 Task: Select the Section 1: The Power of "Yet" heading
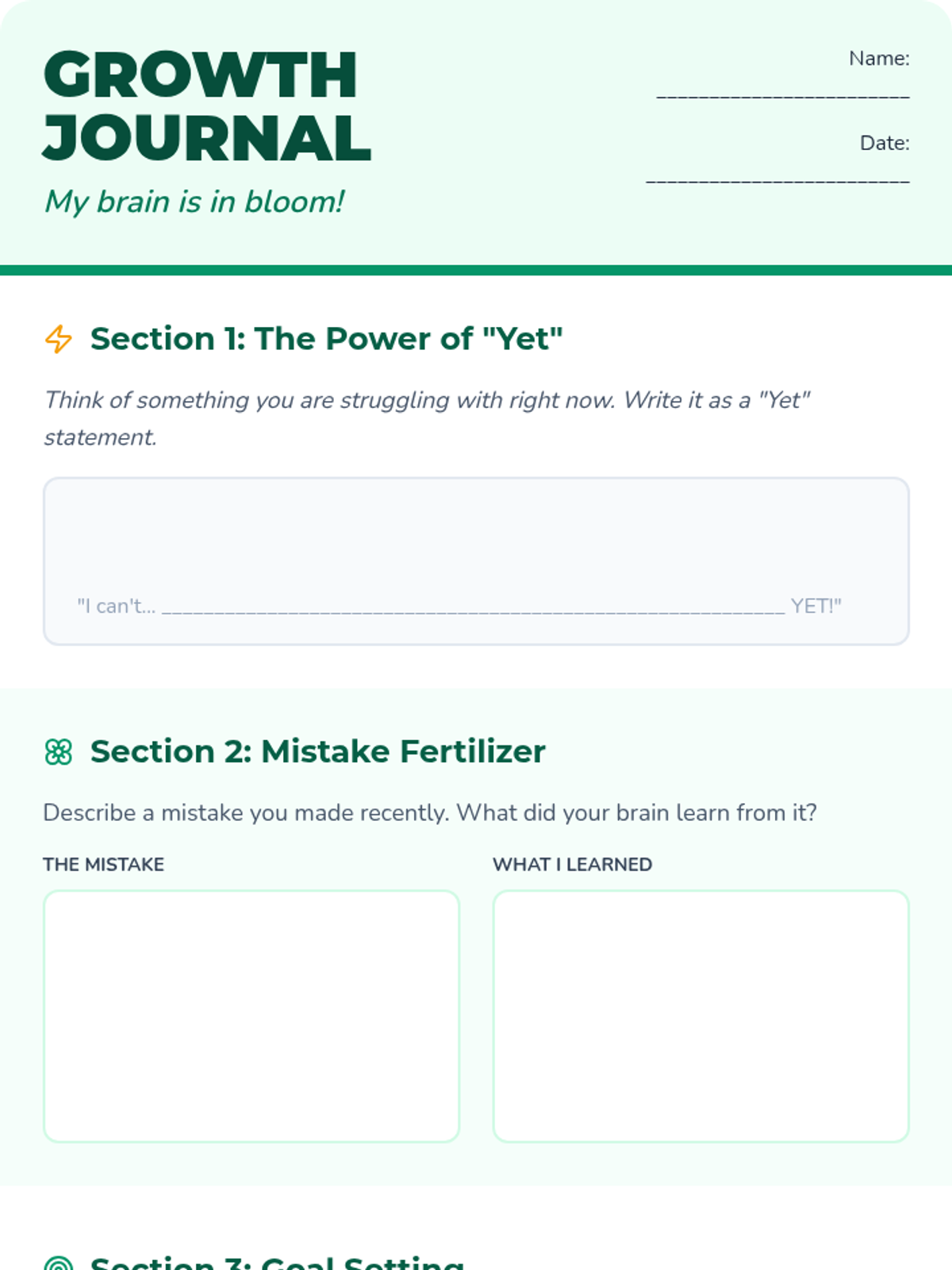click(x=326, y=339)
